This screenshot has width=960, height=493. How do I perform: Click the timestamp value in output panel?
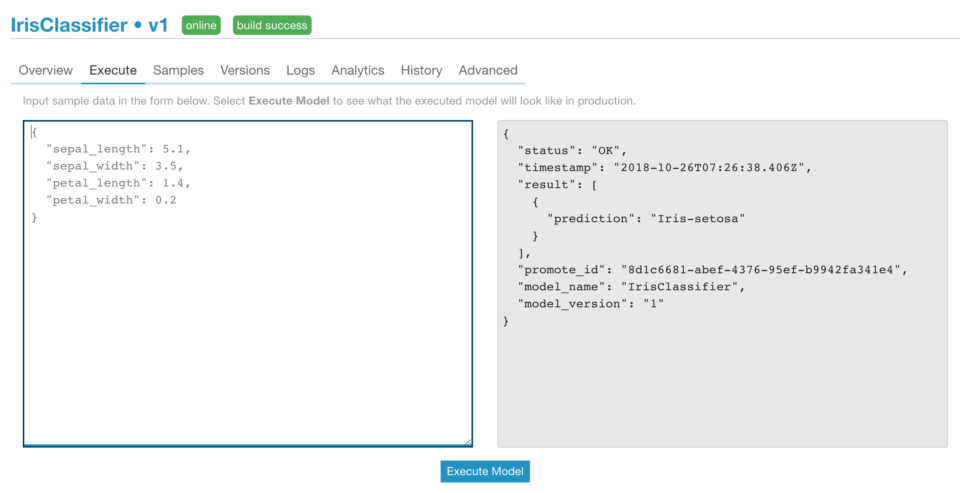coord(710,167)
